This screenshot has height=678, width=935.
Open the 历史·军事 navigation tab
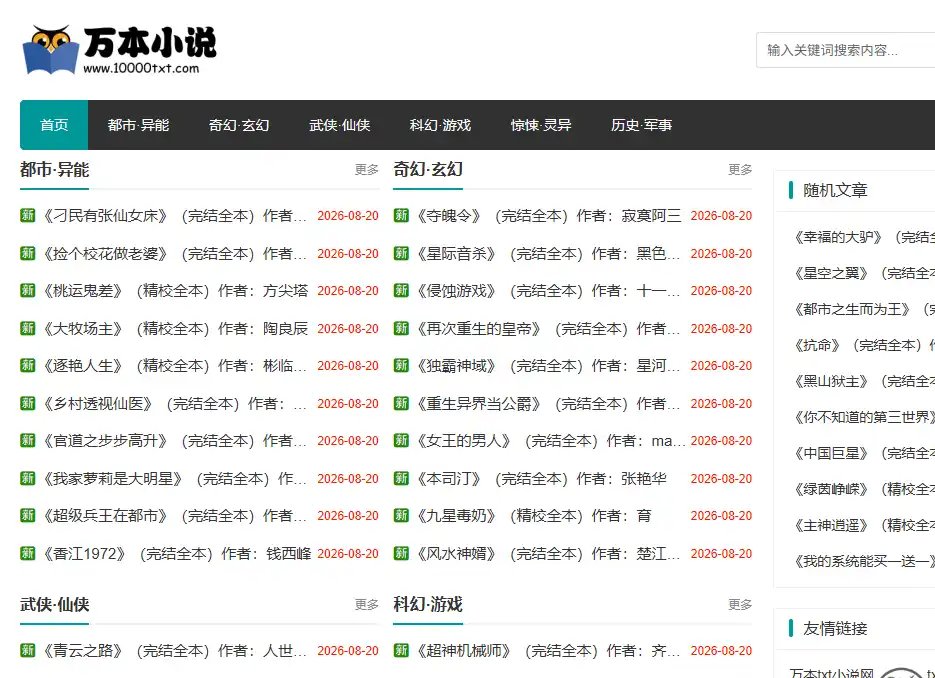(x=642, y=125)
